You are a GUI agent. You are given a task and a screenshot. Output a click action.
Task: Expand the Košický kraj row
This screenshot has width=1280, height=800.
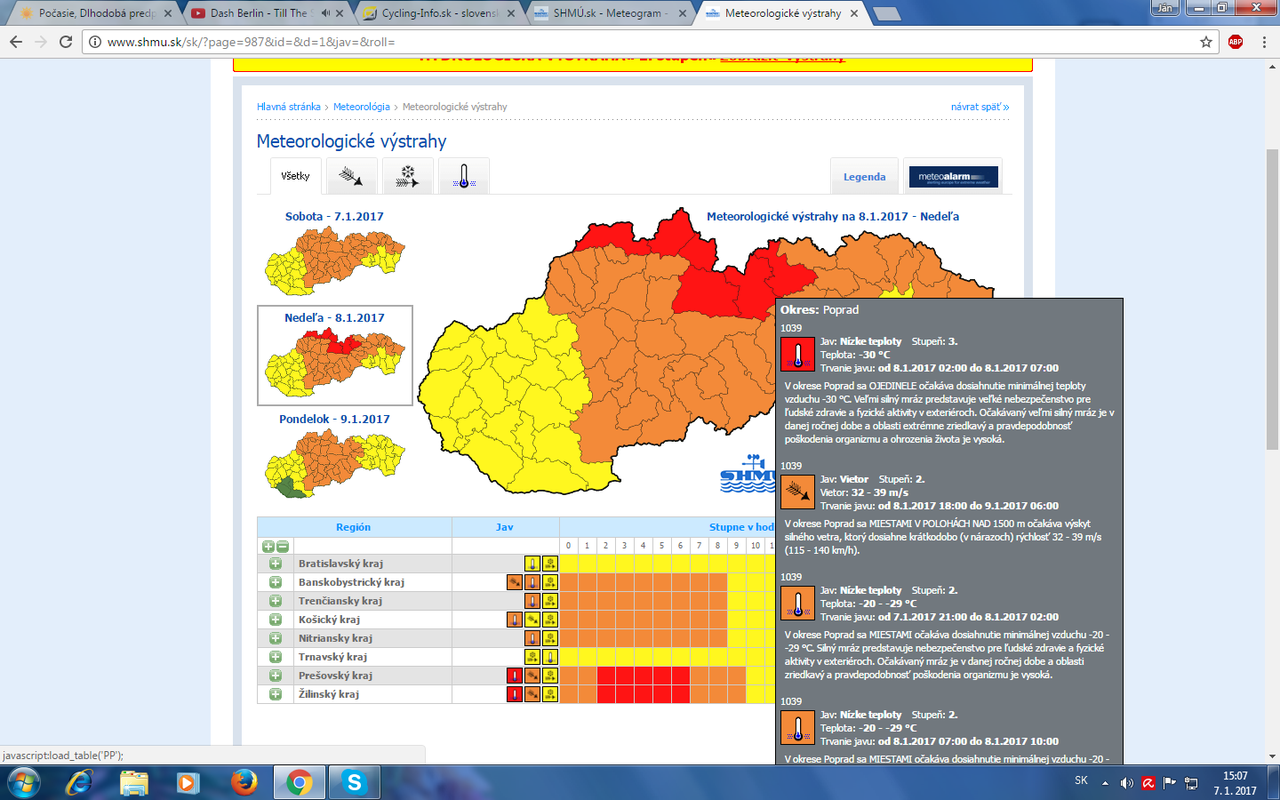click(x=275, y=620)
